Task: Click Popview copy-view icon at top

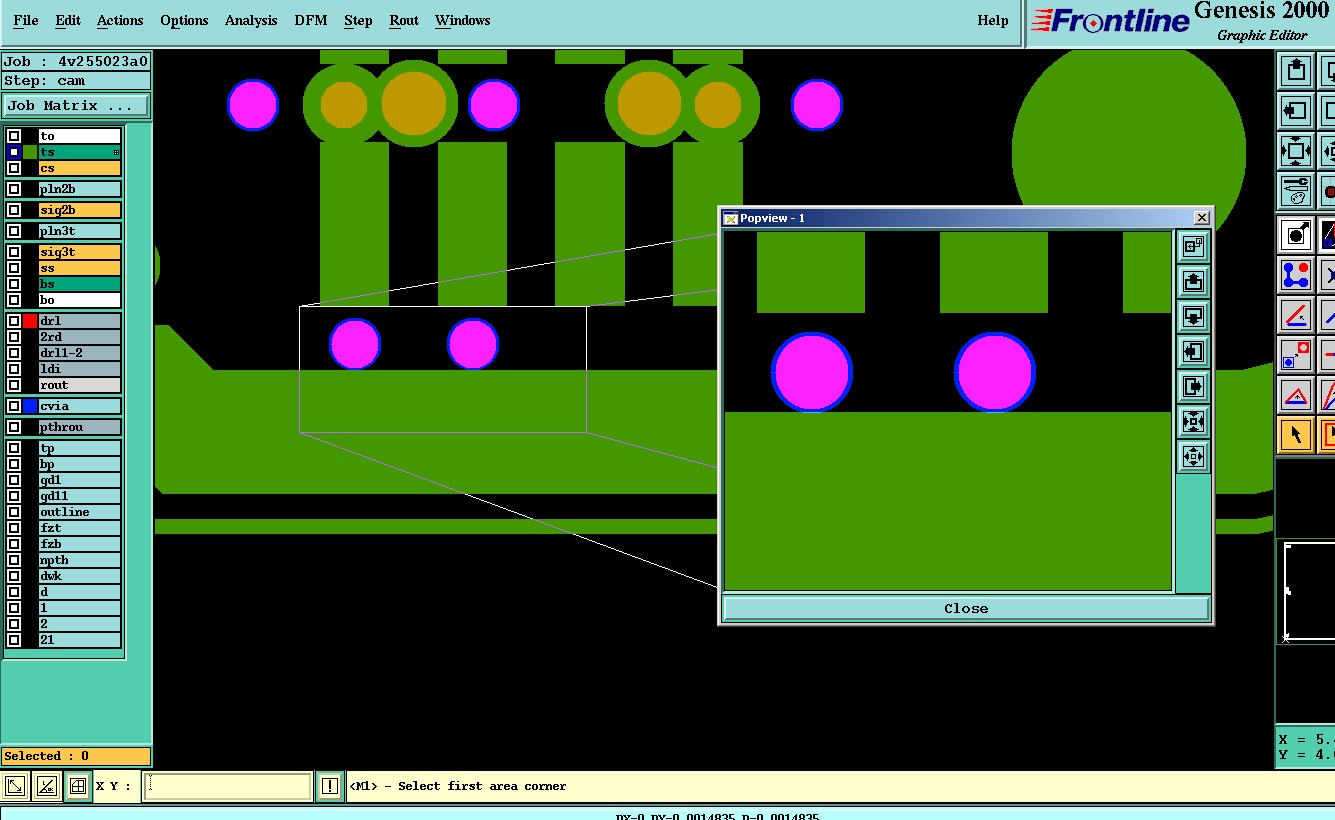Action: [1192, 246]
